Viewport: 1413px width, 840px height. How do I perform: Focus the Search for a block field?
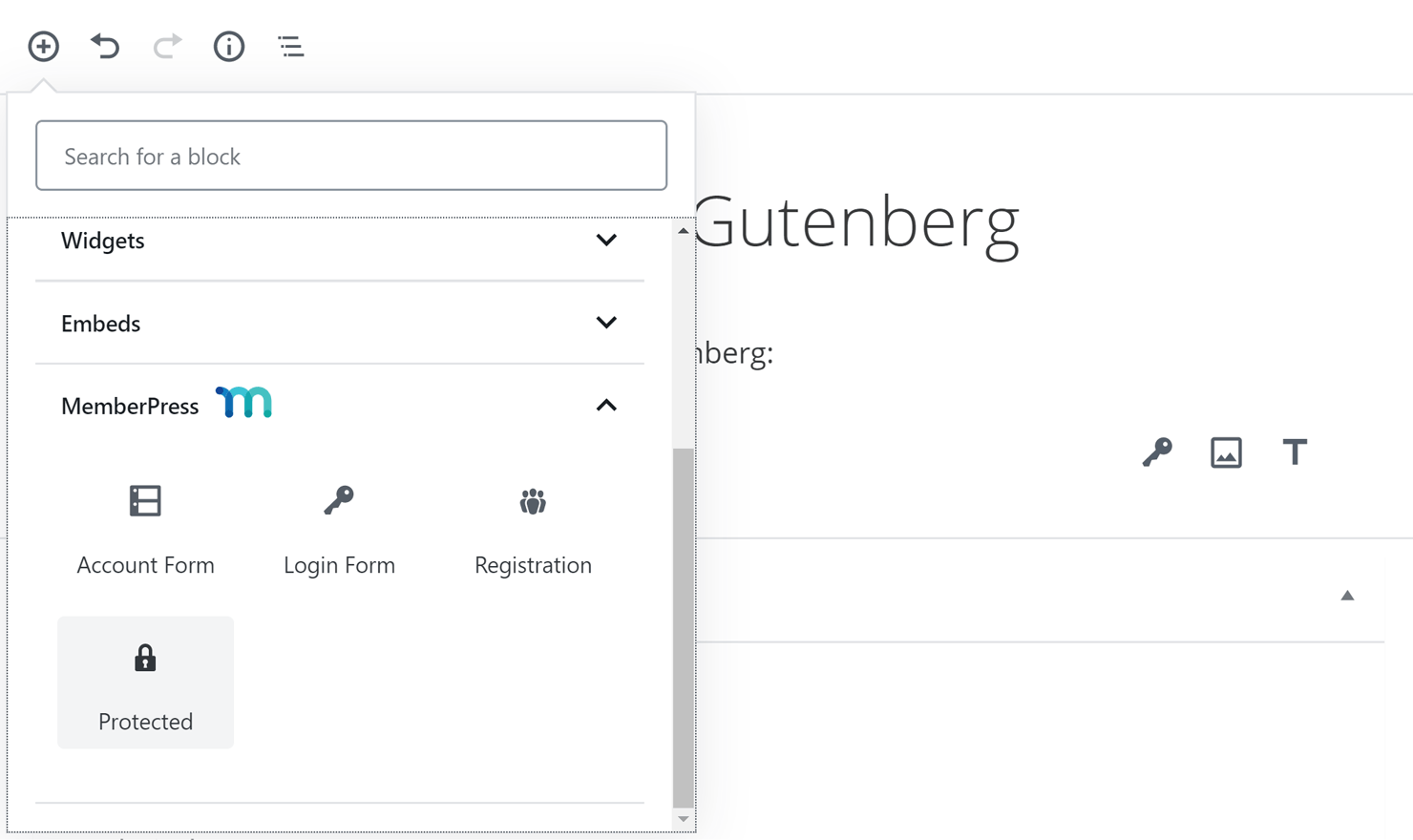tap(351, 156)
